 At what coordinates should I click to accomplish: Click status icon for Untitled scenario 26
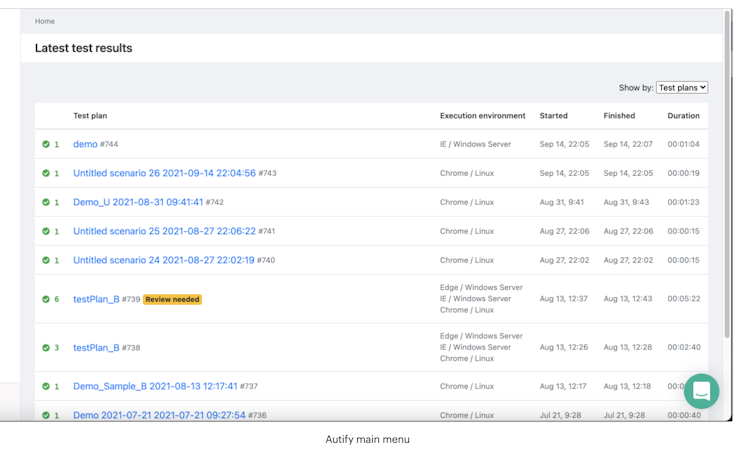[46, 174]
